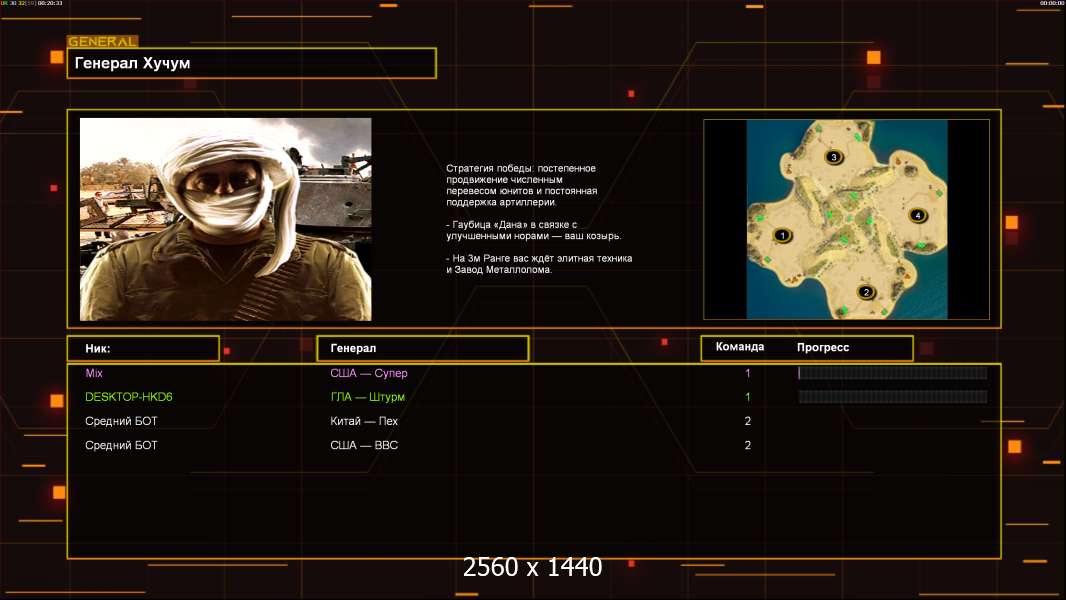Click the Ник: column header

pos(143,348)
